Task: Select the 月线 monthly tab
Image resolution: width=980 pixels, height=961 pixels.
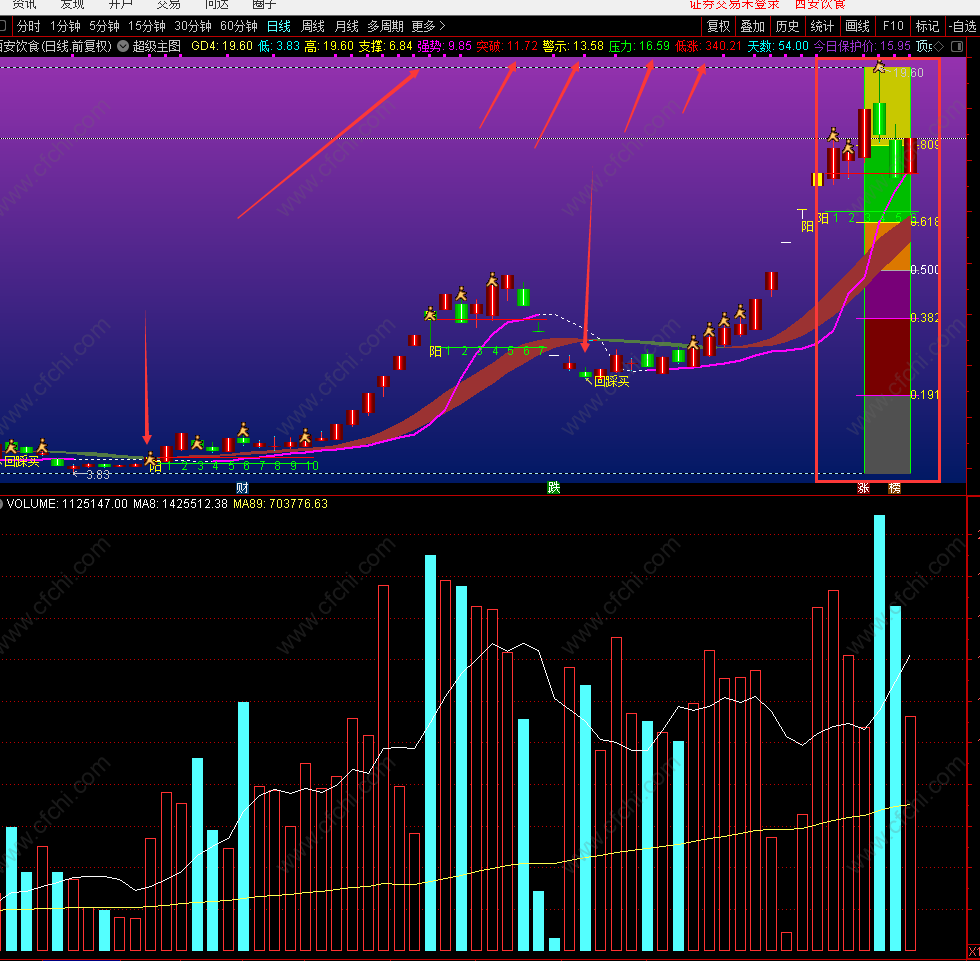Action: [346, 26]
